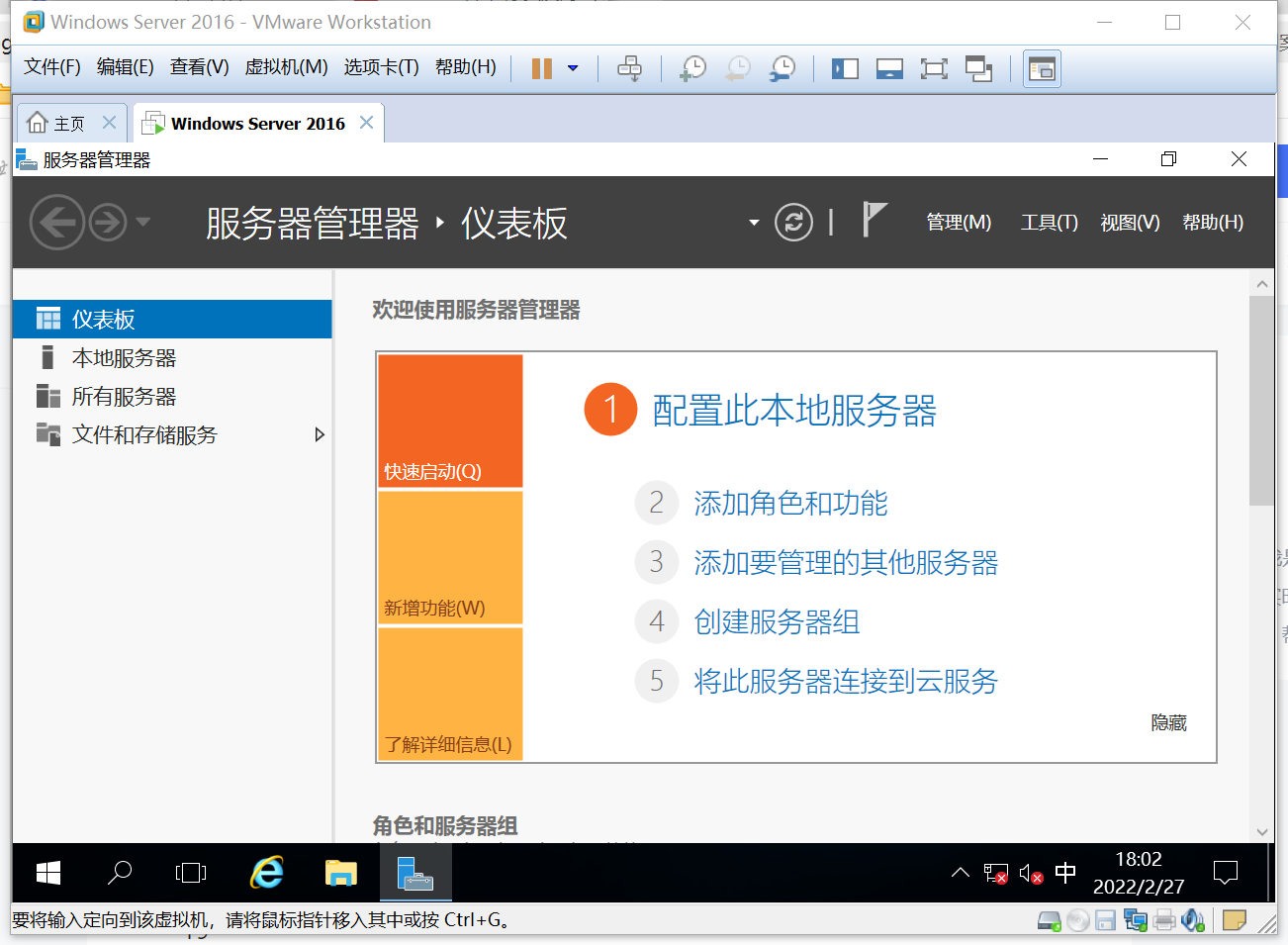
Task: Open the 虚拟机(M) menu
Action: coord(287,67)
